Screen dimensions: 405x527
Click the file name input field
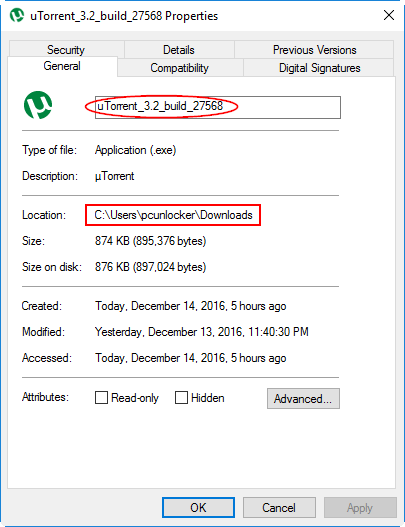click(x=218, y=107)
